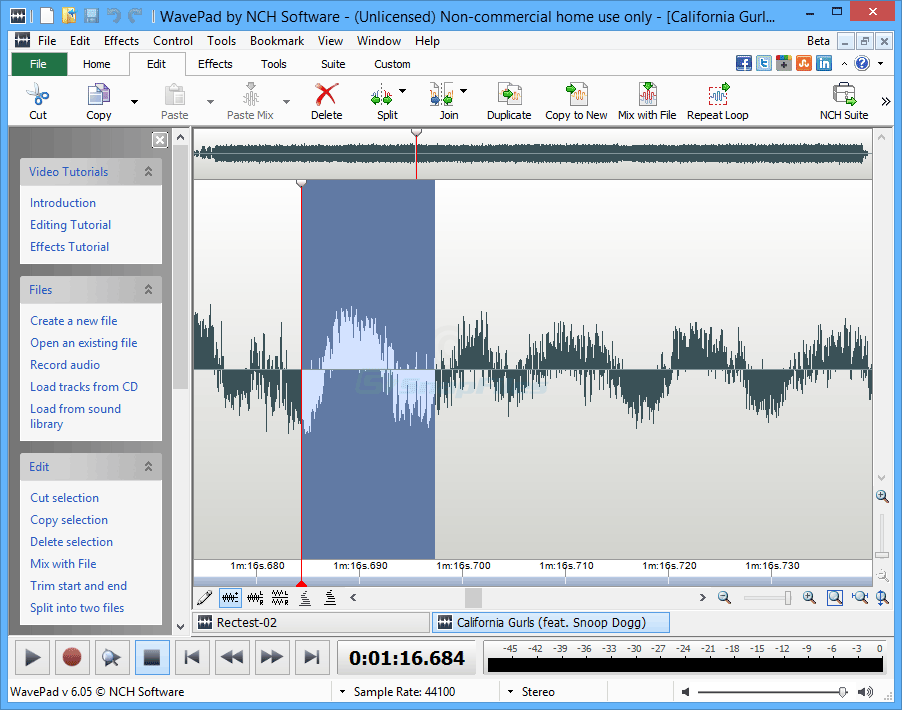This screenshot has width=902, height=710.
Task: Click the speaker mute icon
Action: point(685,692)
